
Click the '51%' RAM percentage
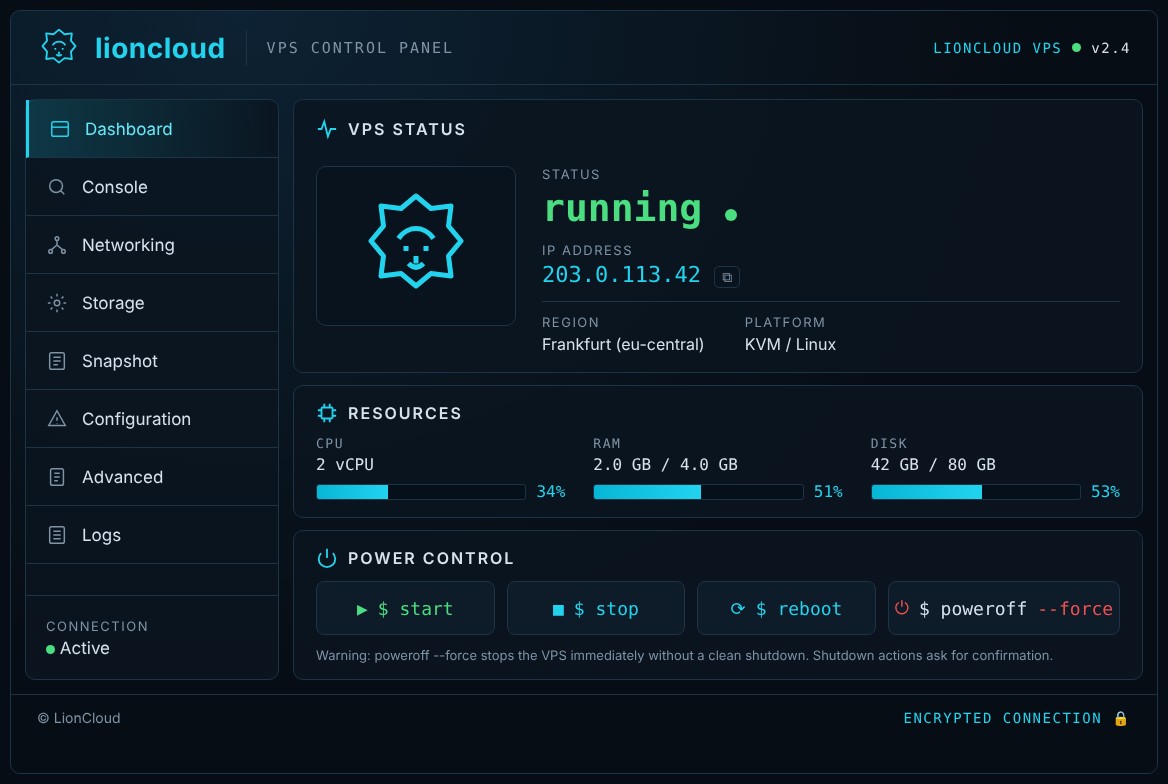tap(828, 492)
